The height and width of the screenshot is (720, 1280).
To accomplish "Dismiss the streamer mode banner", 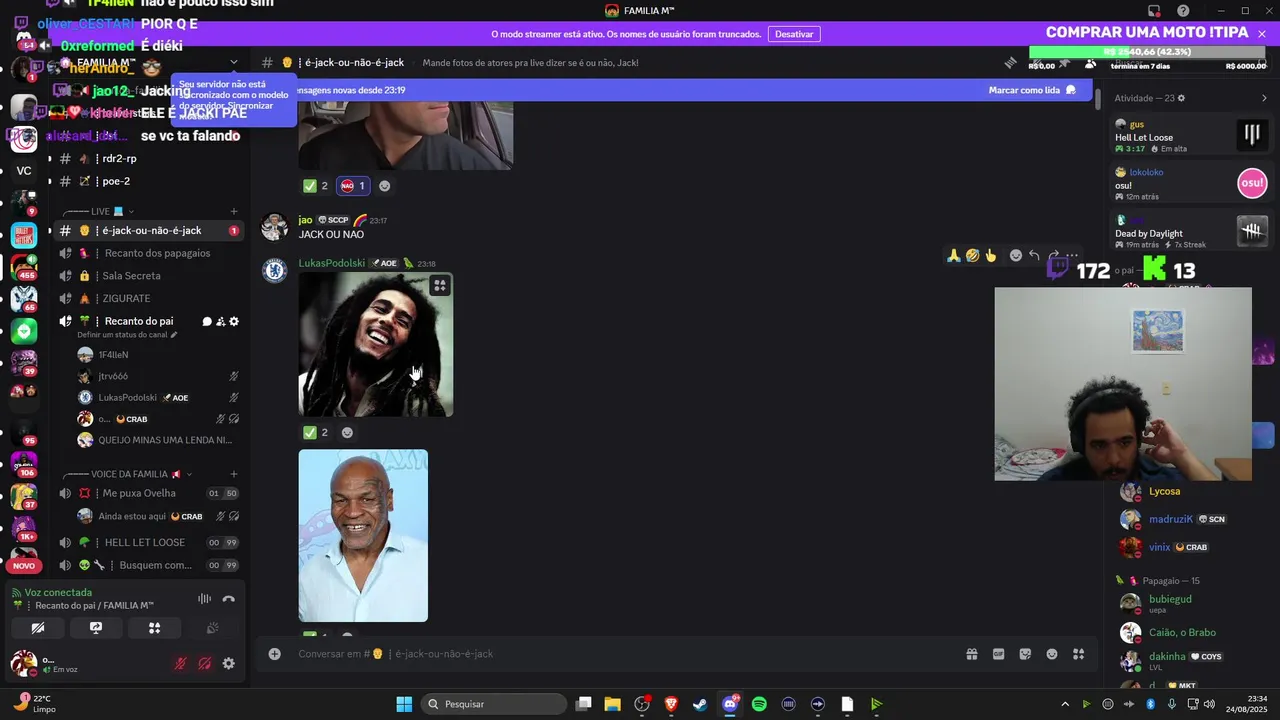I will point(1262,34).
